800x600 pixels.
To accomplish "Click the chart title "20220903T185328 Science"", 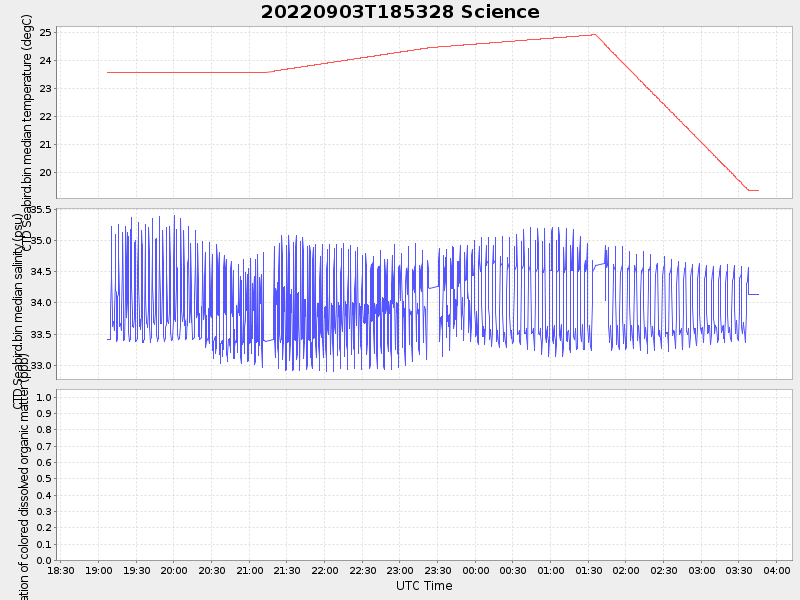I will [400, 12].
